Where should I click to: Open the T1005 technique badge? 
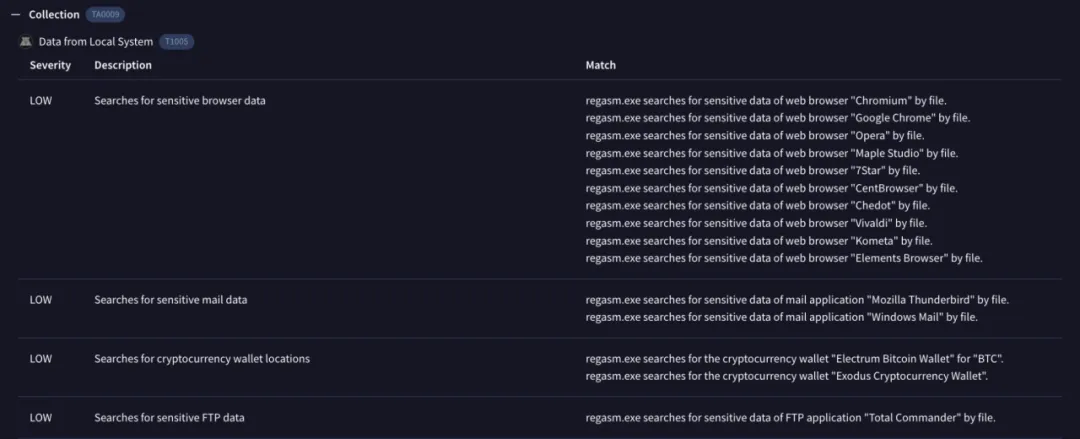click(176, 42)
